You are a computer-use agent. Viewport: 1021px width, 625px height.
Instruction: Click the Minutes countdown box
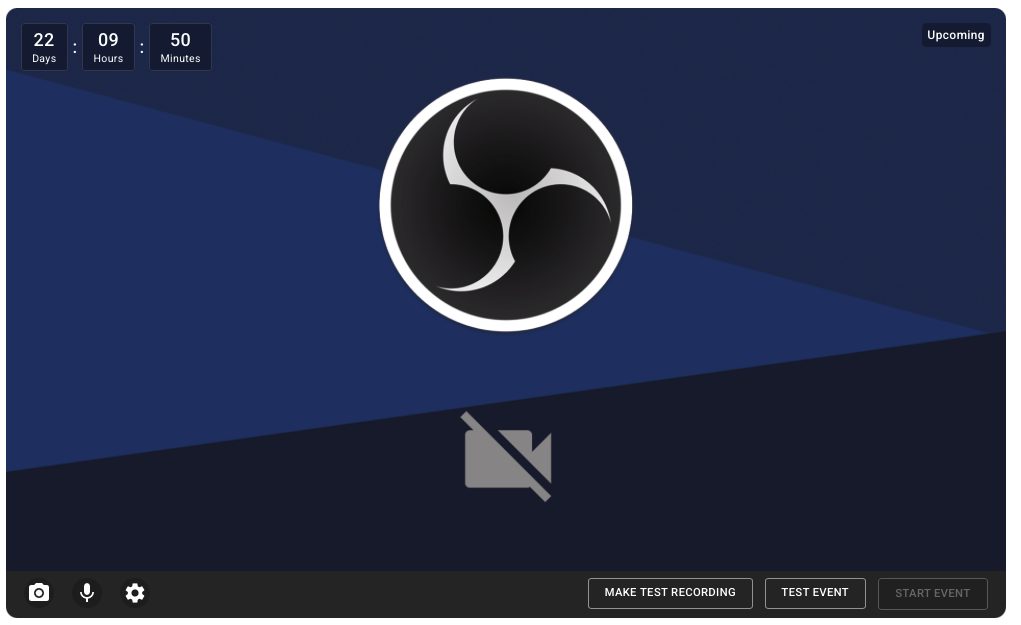180,47
